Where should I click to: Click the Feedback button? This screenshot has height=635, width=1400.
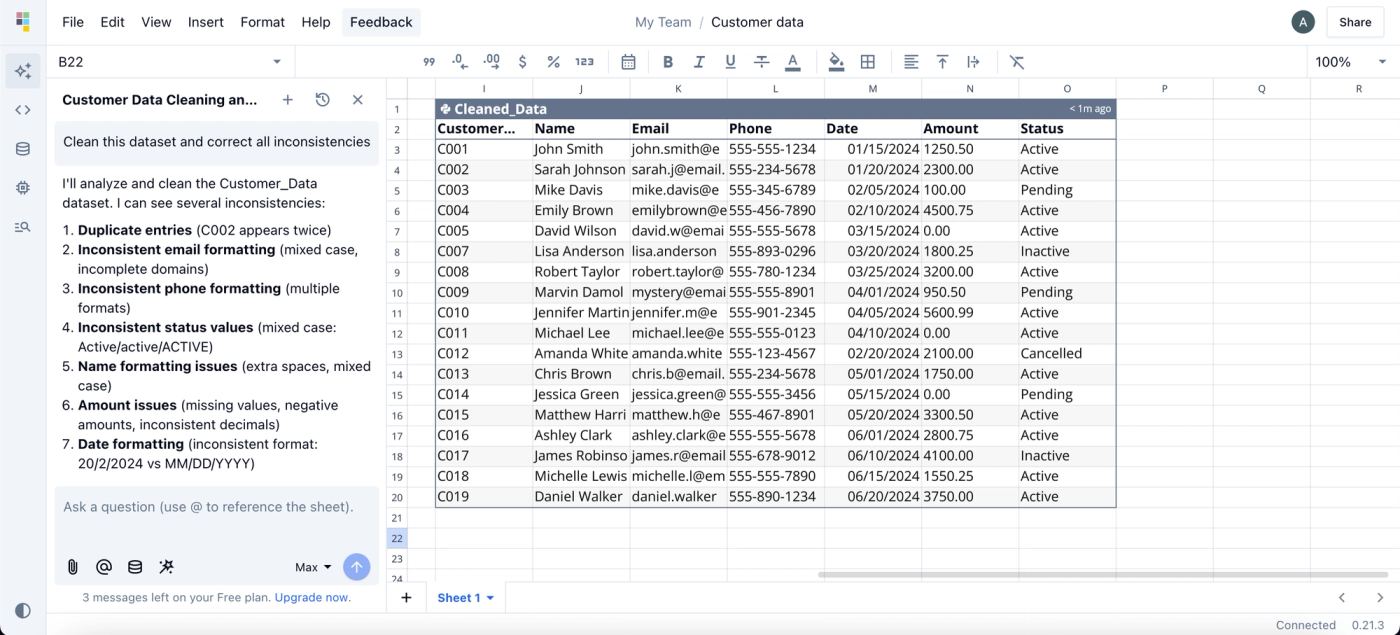point(381,22)
